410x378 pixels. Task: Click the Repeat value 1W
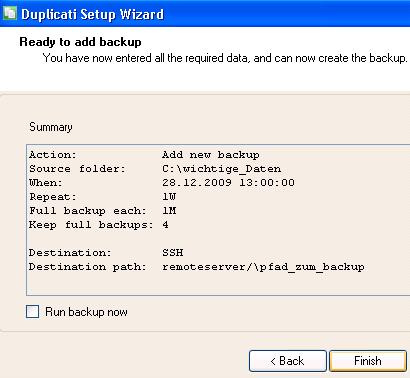(169, 197)
